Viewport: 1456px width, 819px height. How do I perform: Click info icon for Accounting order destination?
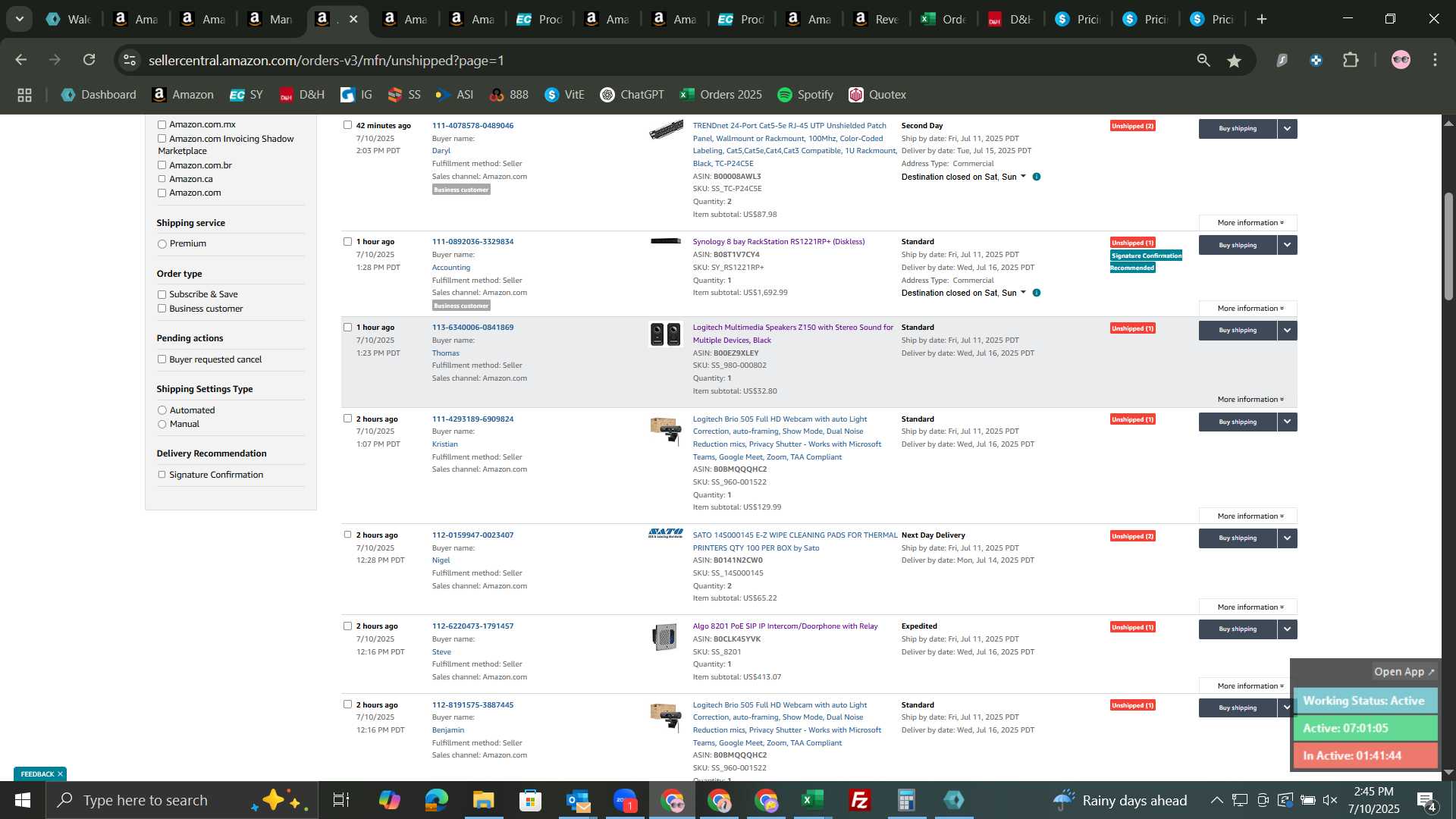(1037, 293)
